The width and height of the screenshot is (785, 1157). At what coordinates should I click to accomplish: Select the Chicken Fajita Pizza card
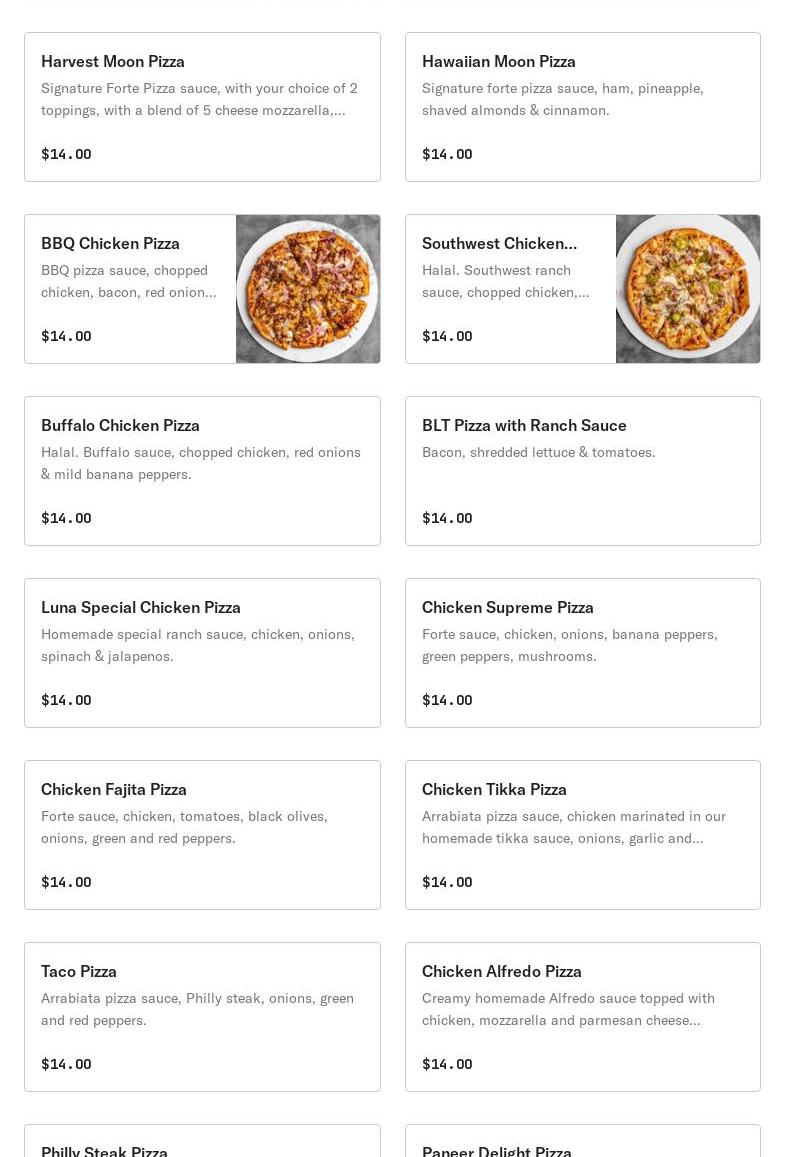tap(202, 835)
